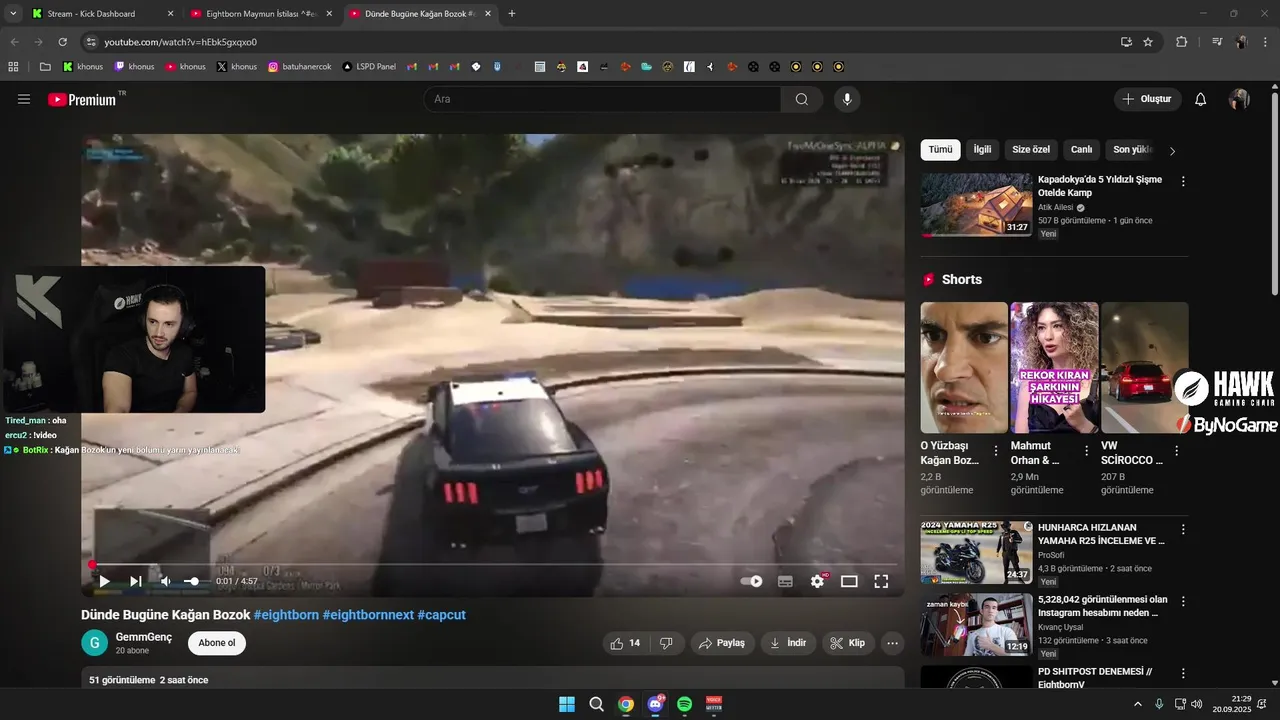The width and height of the screenshot is (1280, 720).
Task: Enter full screen mode
Action: (x=881, y=581)
